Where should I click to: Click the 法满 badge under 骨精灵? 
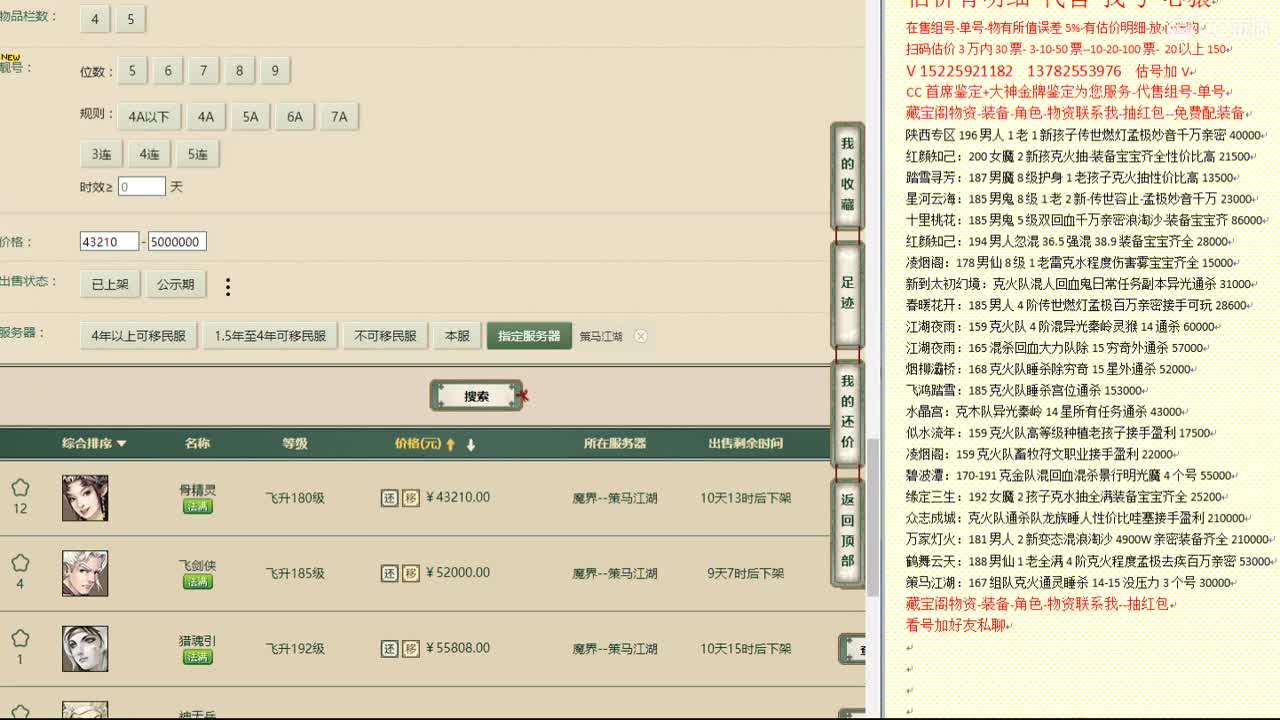click(x=198, y=507)
